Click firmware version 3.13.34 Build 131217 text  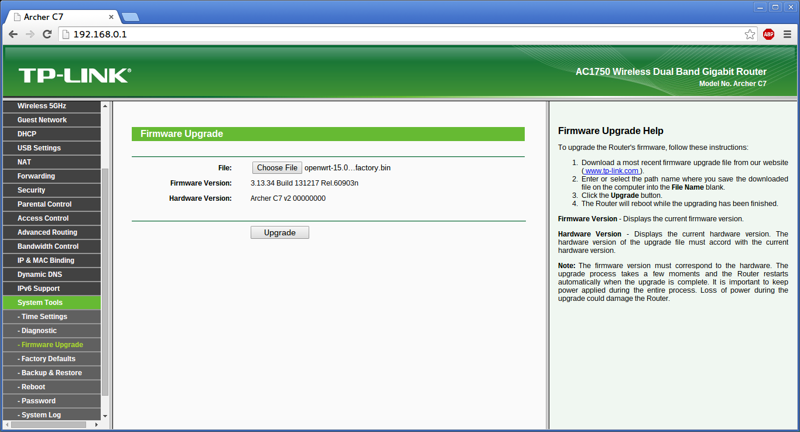pos(304,183)
